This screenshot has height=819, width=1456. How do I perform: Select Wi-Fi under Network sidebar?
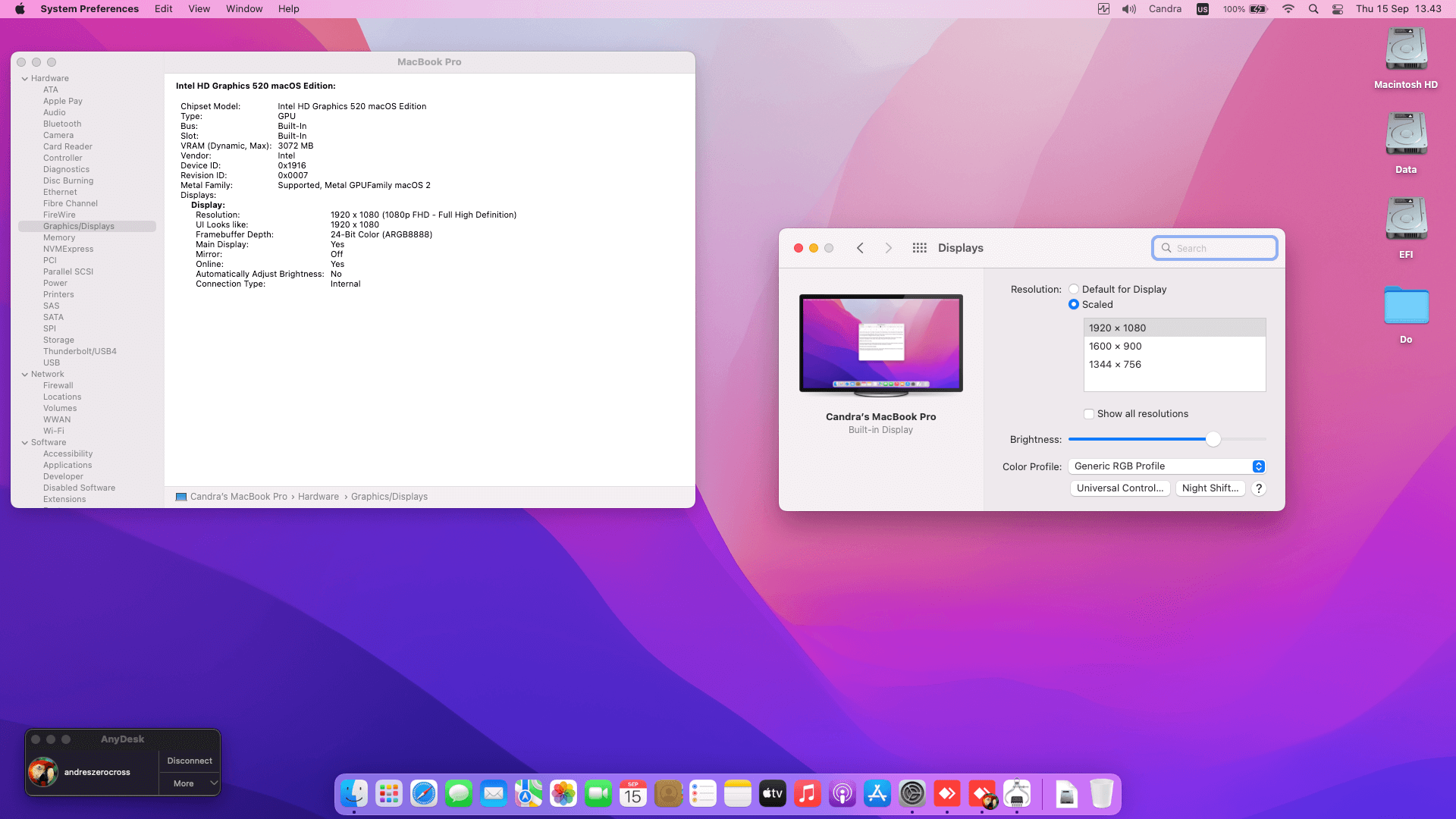(53, 431)
